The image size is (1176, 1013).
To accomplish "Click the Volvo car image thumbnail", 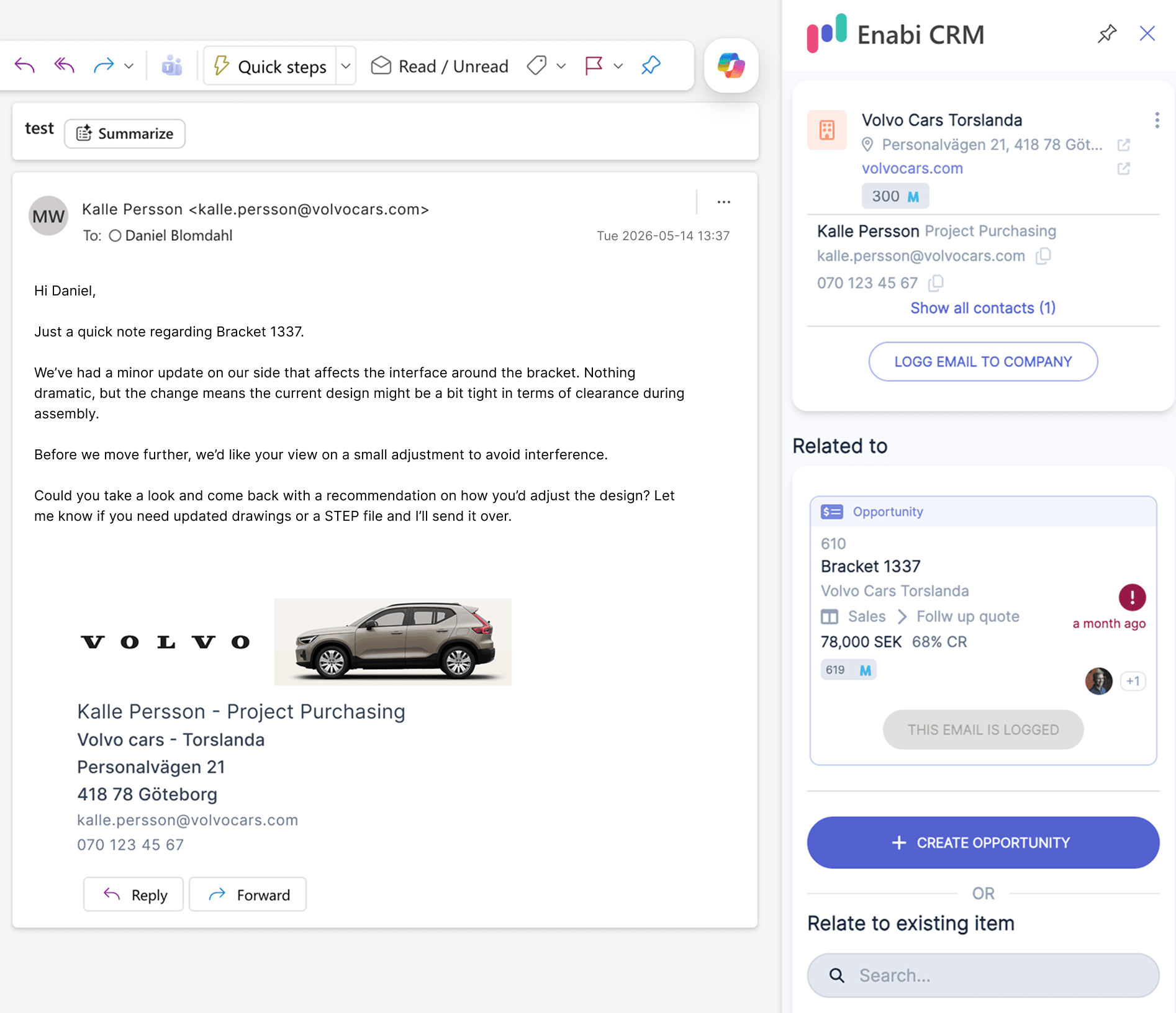I will [393, 642].
